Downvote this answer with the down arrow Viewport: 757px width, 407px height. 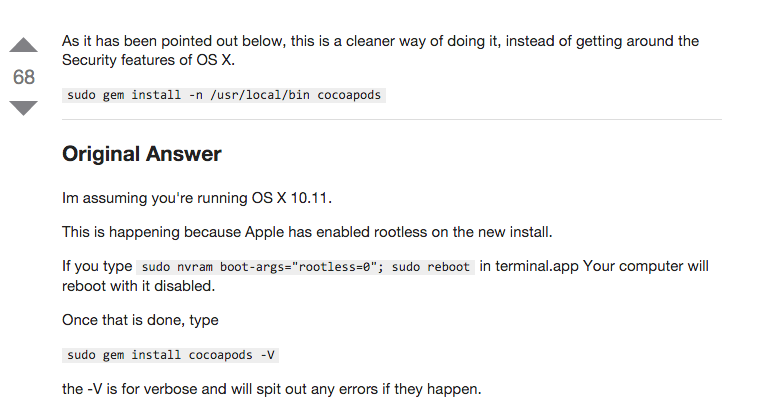click(23, 107)
